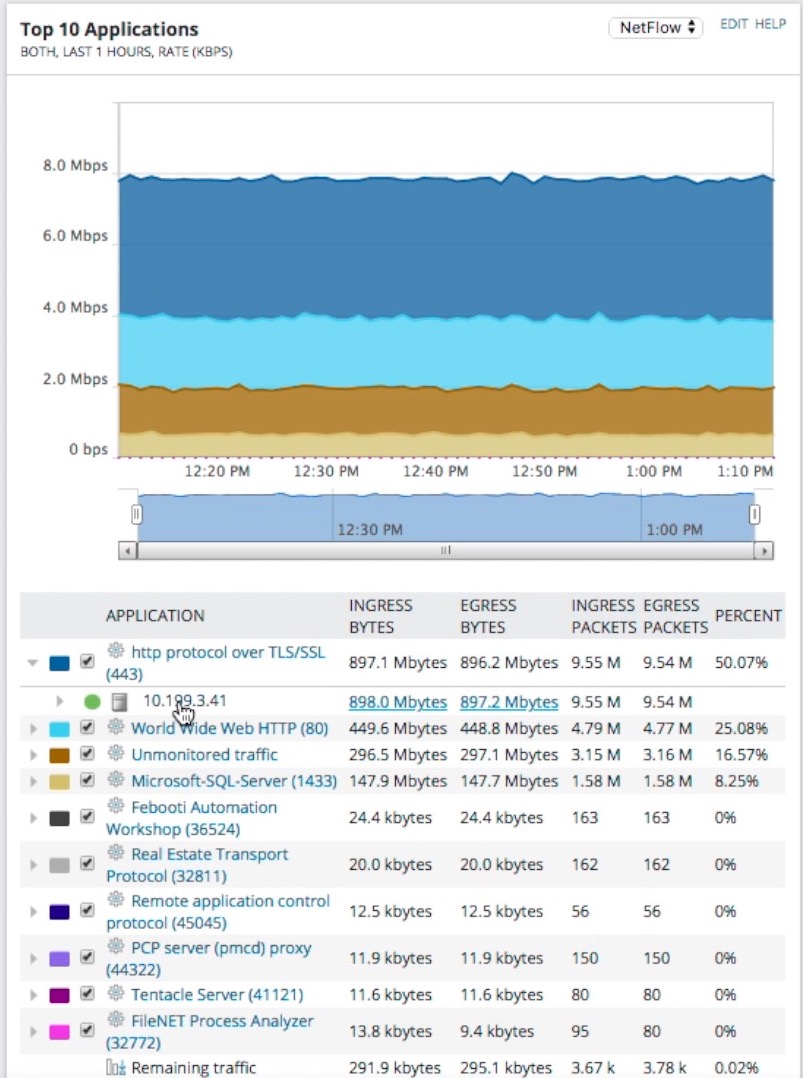Click the gear icon for Tentacle Server (41121)
The height and width of the screenshot is (1078, 803).
(118, 994)
